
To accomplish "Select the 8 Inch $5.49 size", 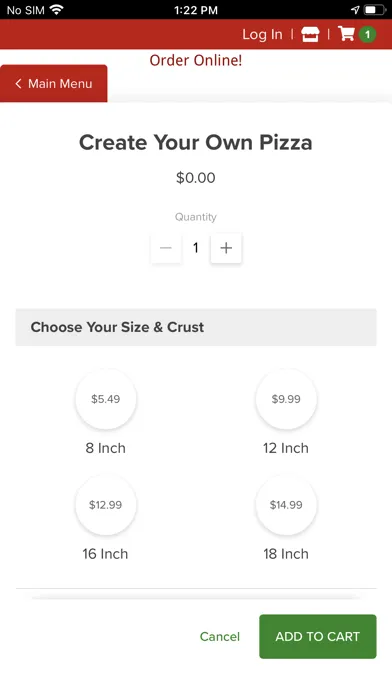I will pos(106,399).
